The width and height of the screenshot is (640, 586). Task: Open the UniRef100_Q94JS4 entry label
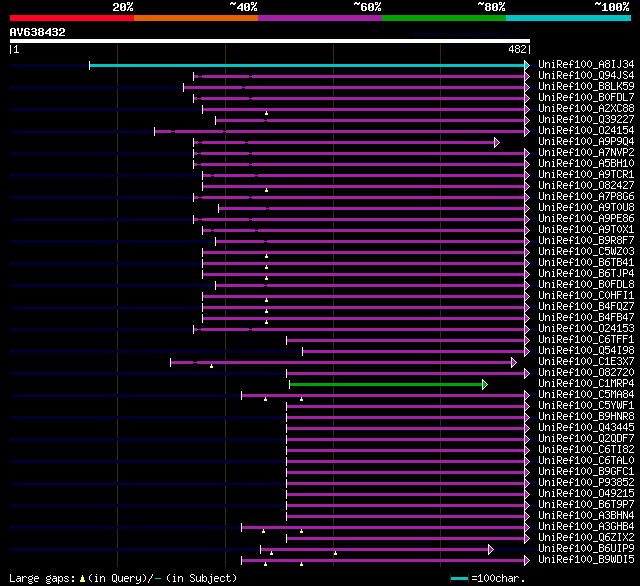click(x=586, y=75)
